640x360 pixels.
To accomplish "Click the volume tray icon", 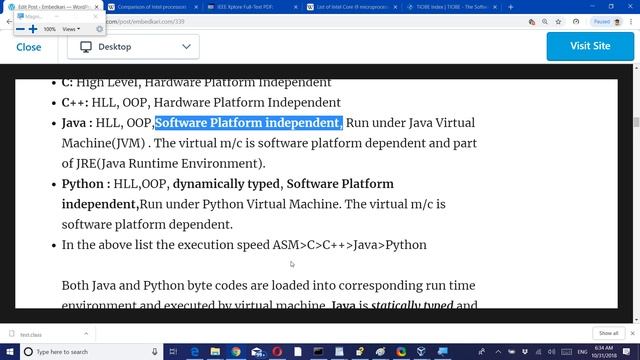I will (551, 351).
